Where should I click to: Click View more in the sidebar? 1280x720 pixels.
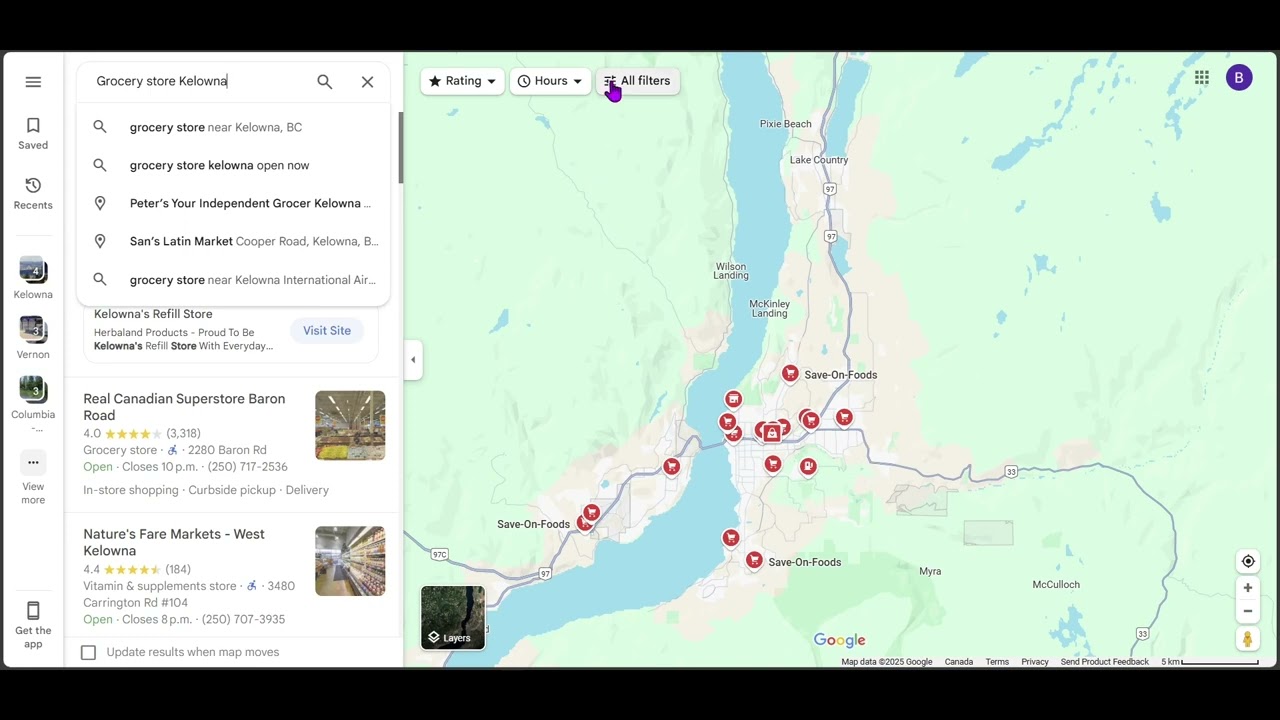point(33,478)
